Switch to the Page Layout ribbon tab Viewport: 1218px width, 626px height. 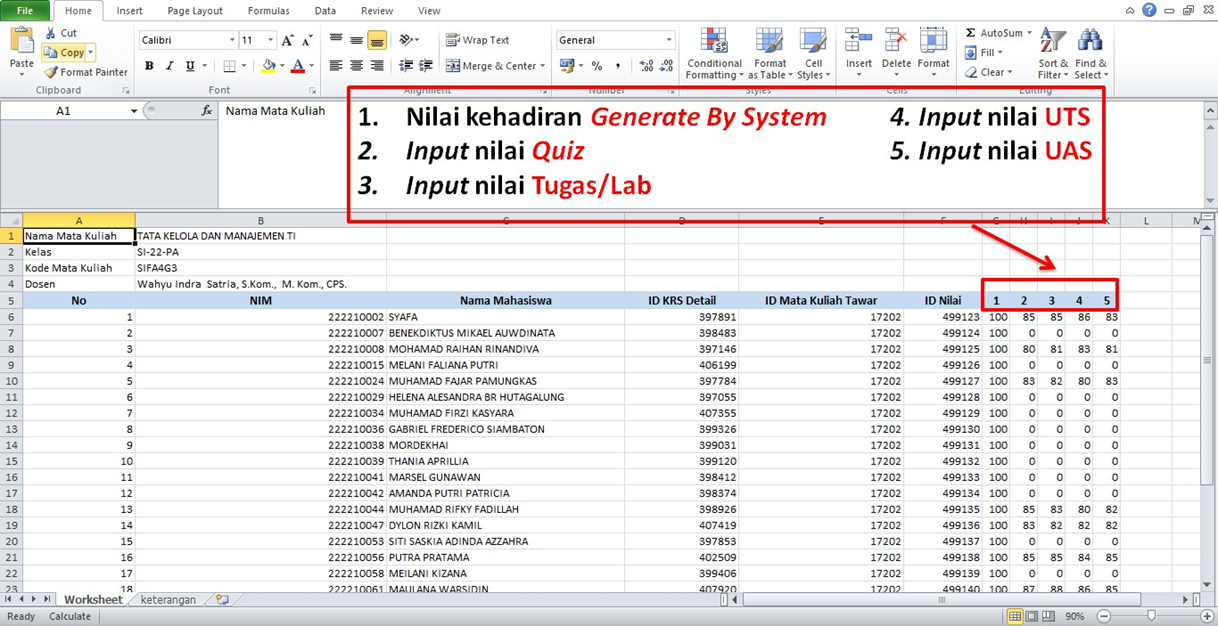[x=195, y=11]
